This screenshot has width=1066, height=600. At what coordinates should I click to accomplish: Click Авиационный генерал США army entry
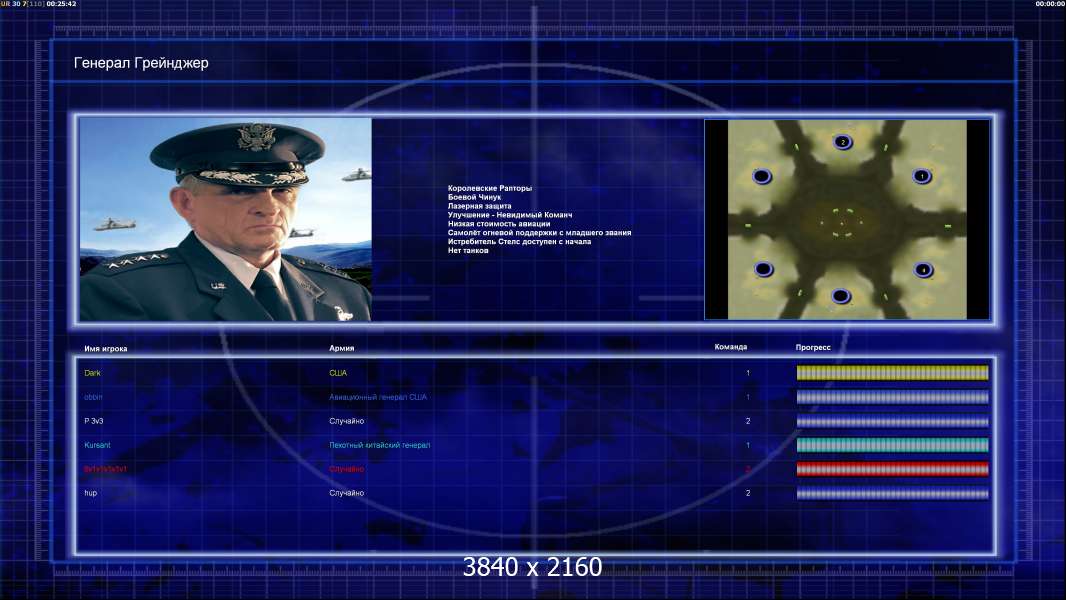pyautogui.click(x=378, y=397)
